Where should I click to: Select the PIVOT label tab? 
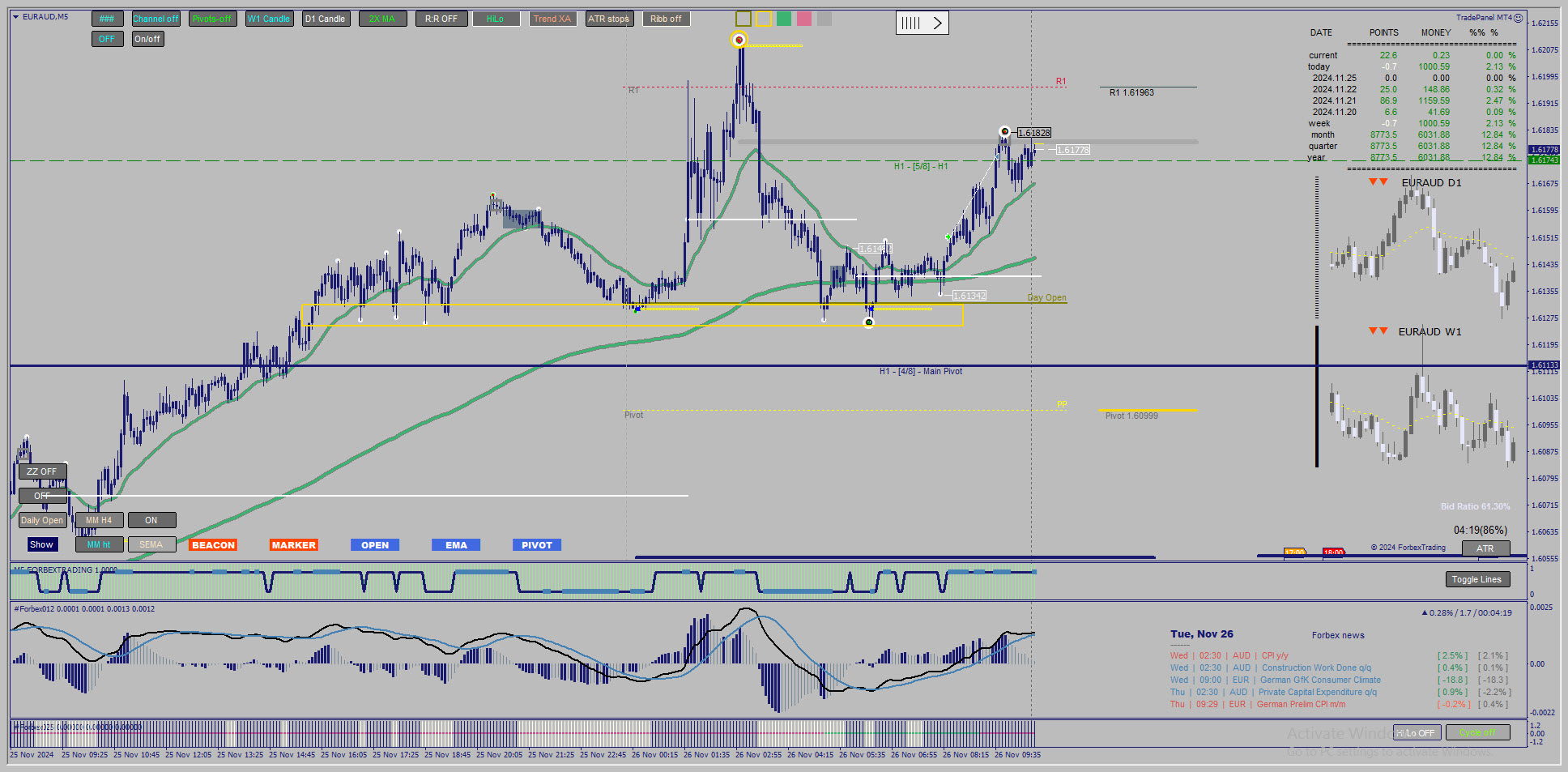pos(537,545)
